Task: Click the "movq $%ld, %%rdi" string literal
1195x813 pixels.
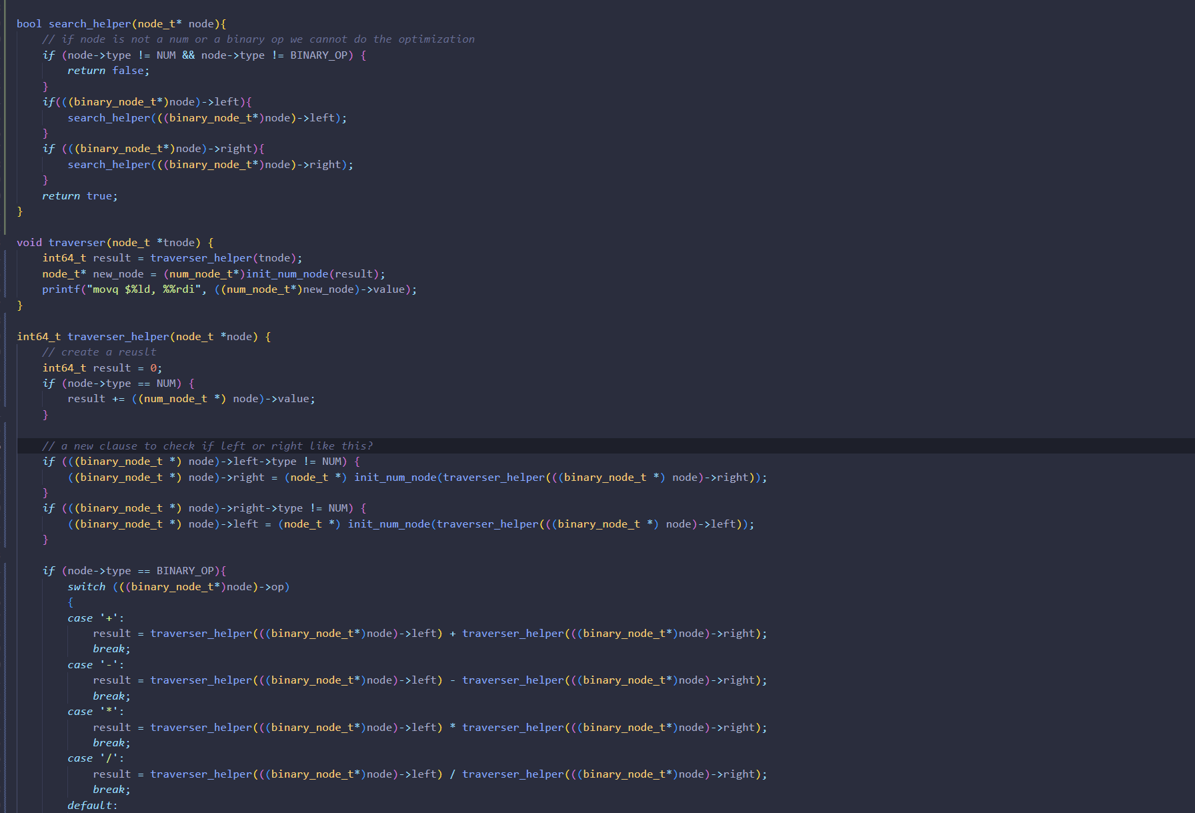Action: (x=147, y=290)
